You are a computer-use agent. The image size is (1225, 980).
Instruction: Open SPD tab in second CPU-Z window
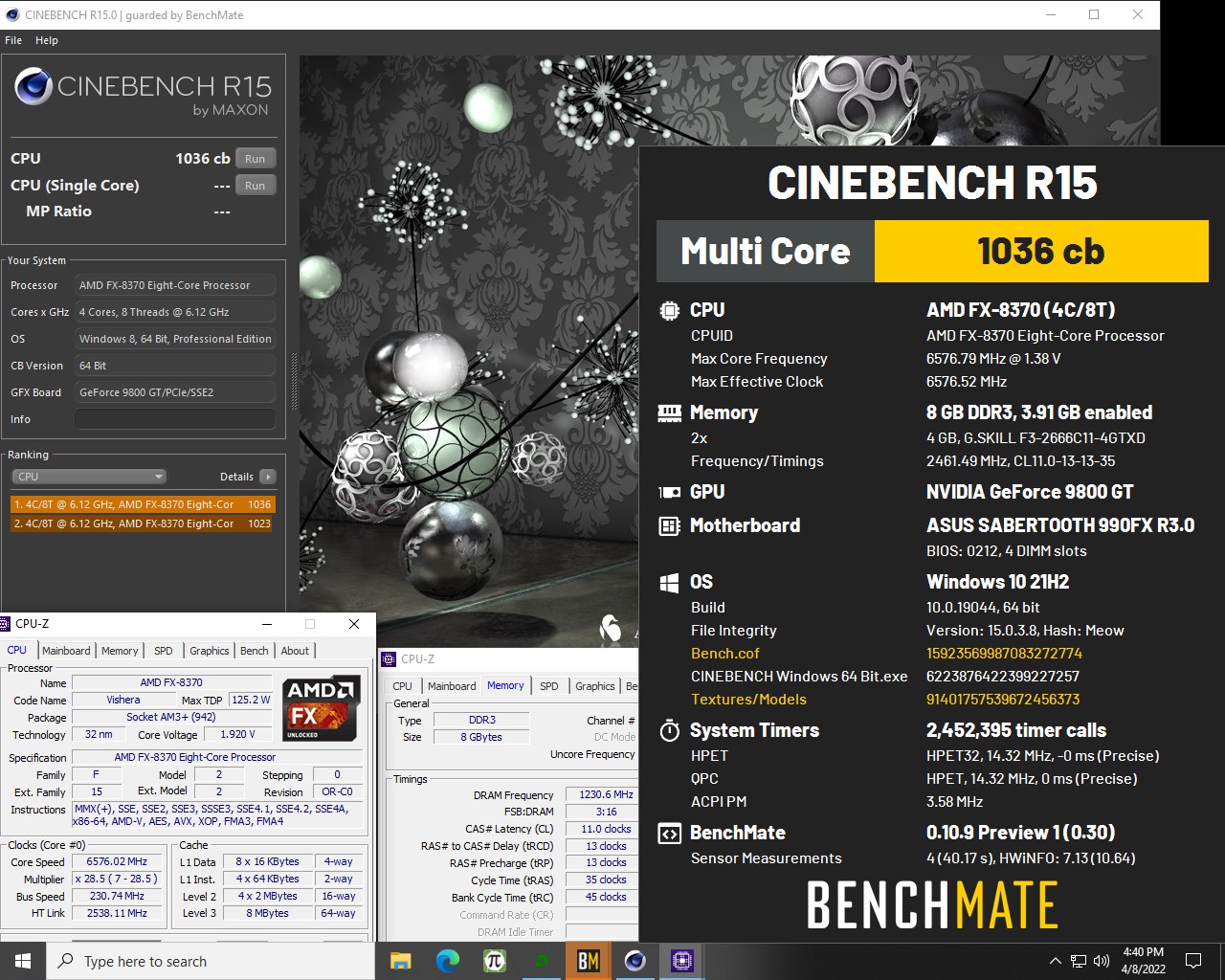pyautogui.click(x=549, y=686)
